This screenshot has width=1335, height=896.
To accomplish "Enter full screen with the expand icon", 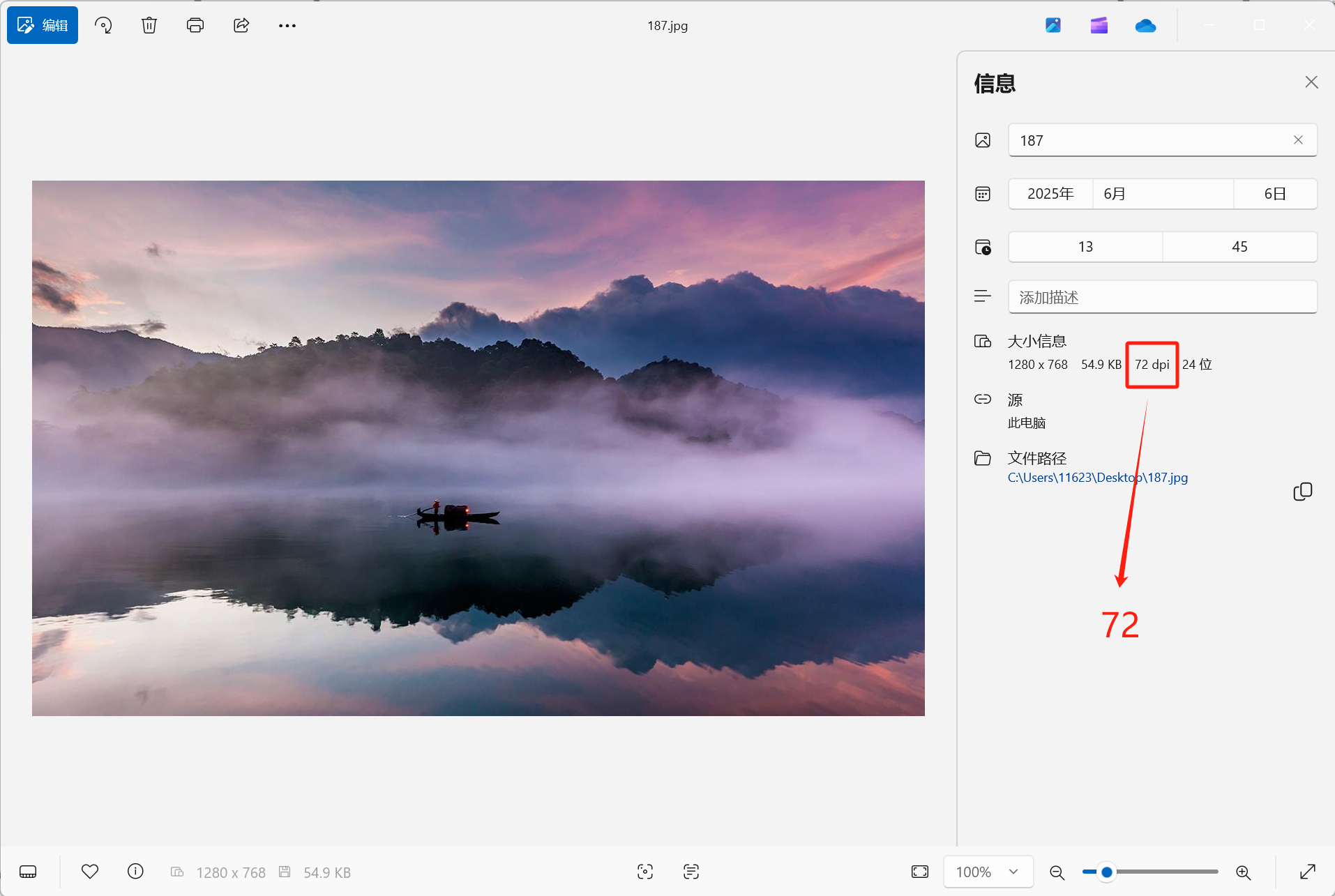I will coord(1307,872).
